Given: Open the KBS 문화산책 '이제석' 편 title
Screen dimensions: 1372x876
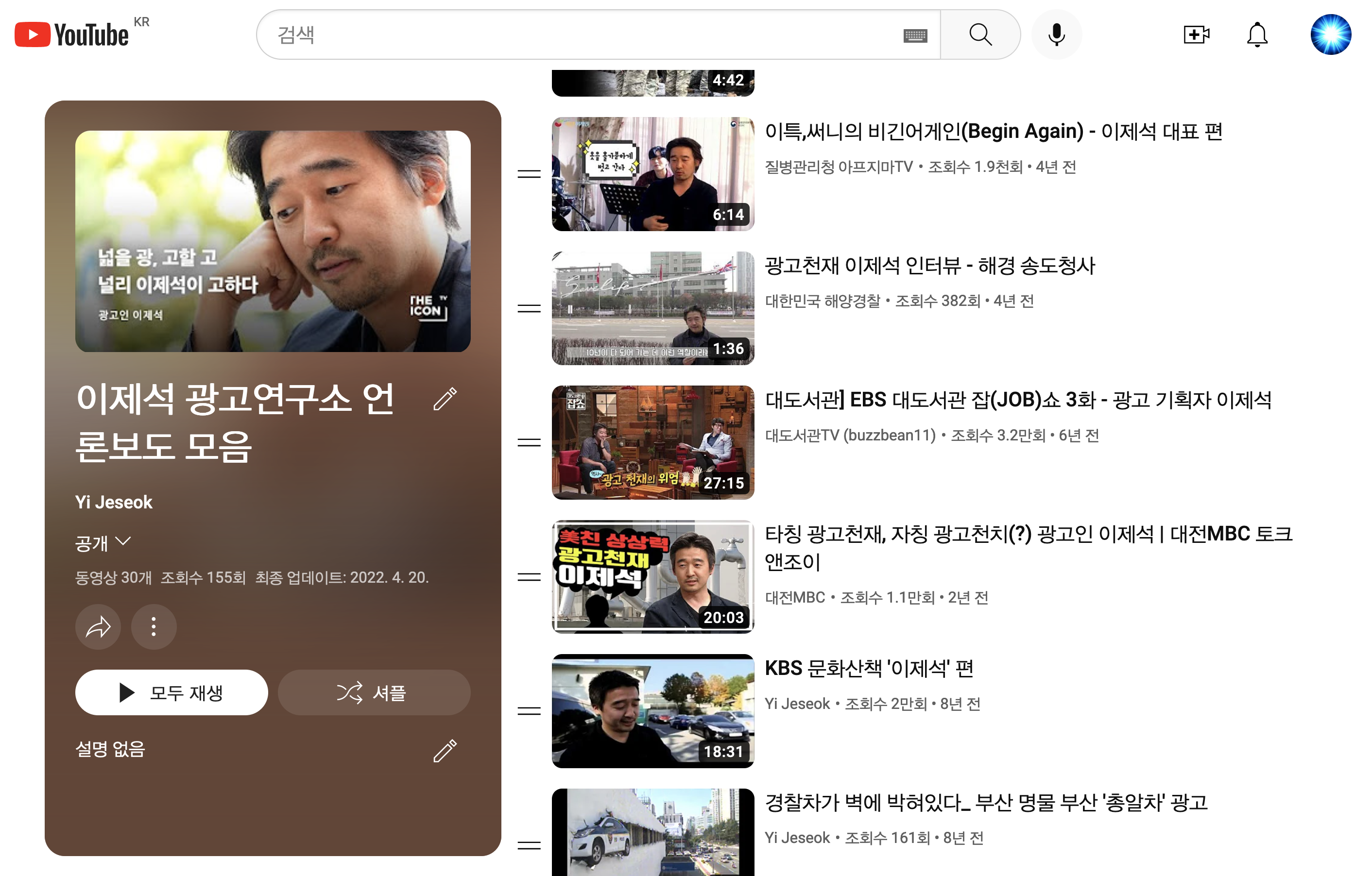Looking at the screenshot, I should tap(870, 669).
